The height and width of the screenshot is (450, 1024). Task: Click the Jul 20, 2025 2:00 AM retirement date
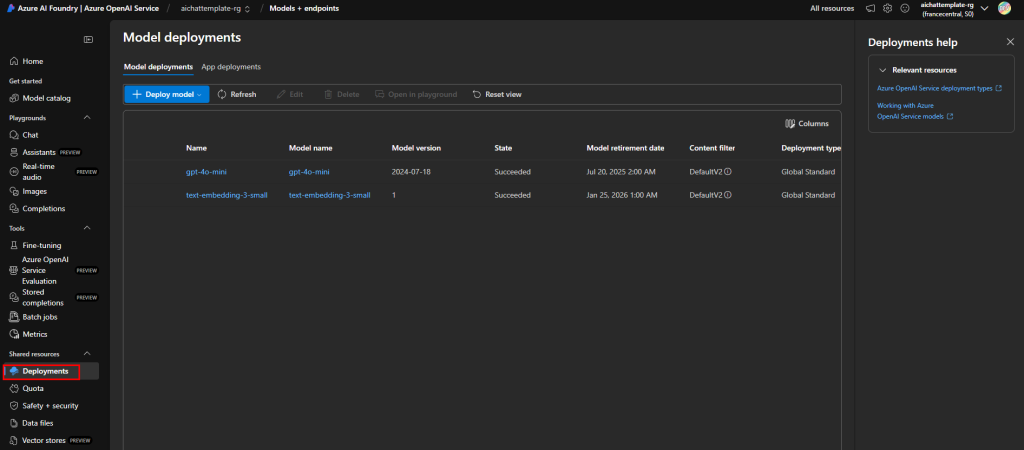(621, 172)
